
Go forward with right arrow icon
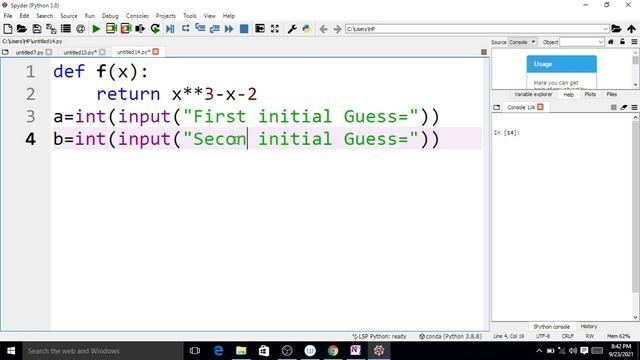[x=337, y=29]
